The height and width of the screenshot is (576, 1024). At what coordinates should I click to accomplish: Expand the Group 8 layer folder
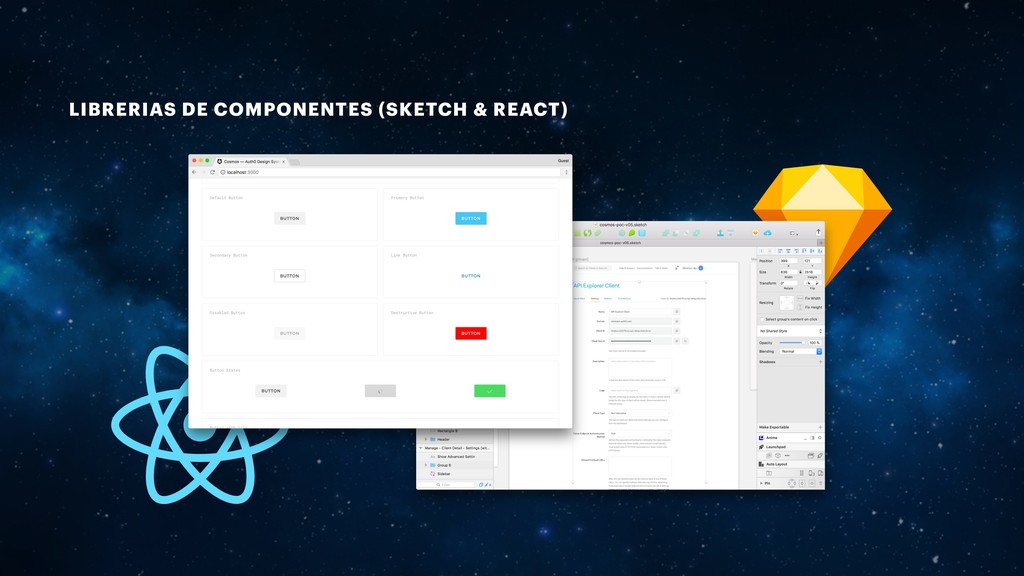426,465
